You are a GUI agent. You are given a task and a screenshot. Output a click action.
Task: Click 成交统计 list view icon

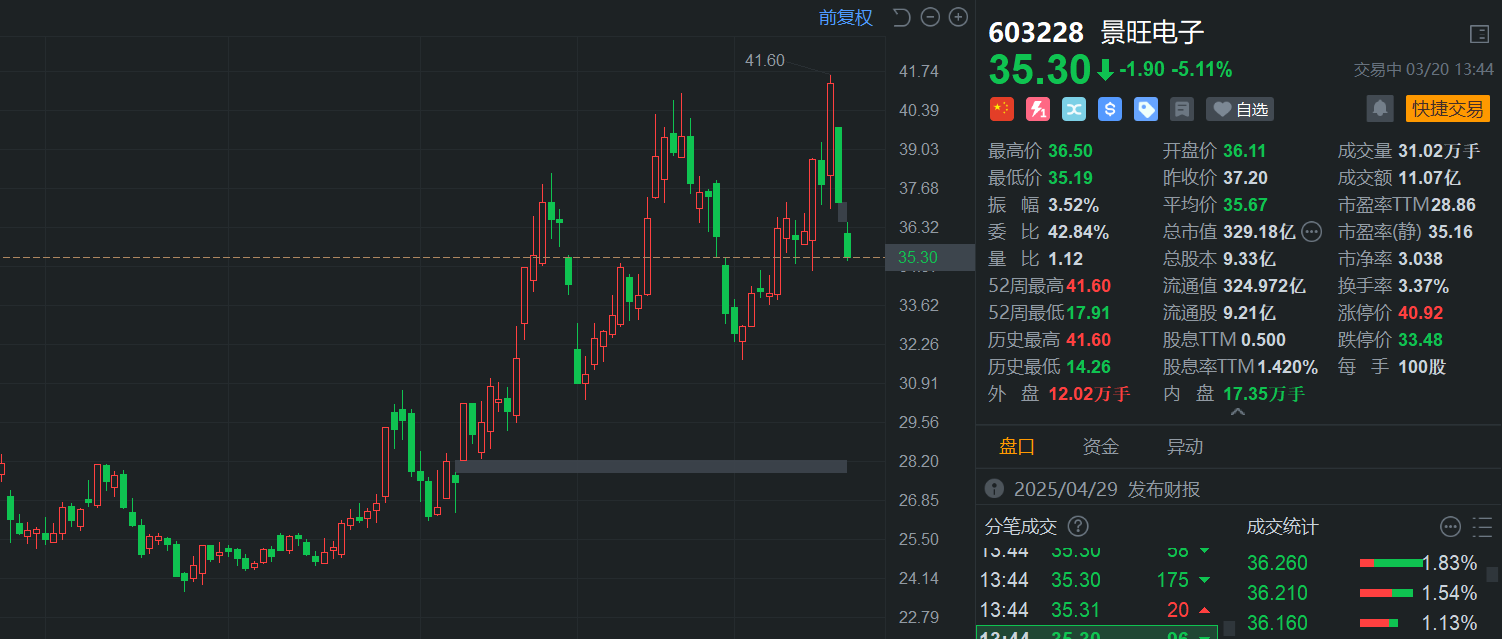(x=1481, y=526)
